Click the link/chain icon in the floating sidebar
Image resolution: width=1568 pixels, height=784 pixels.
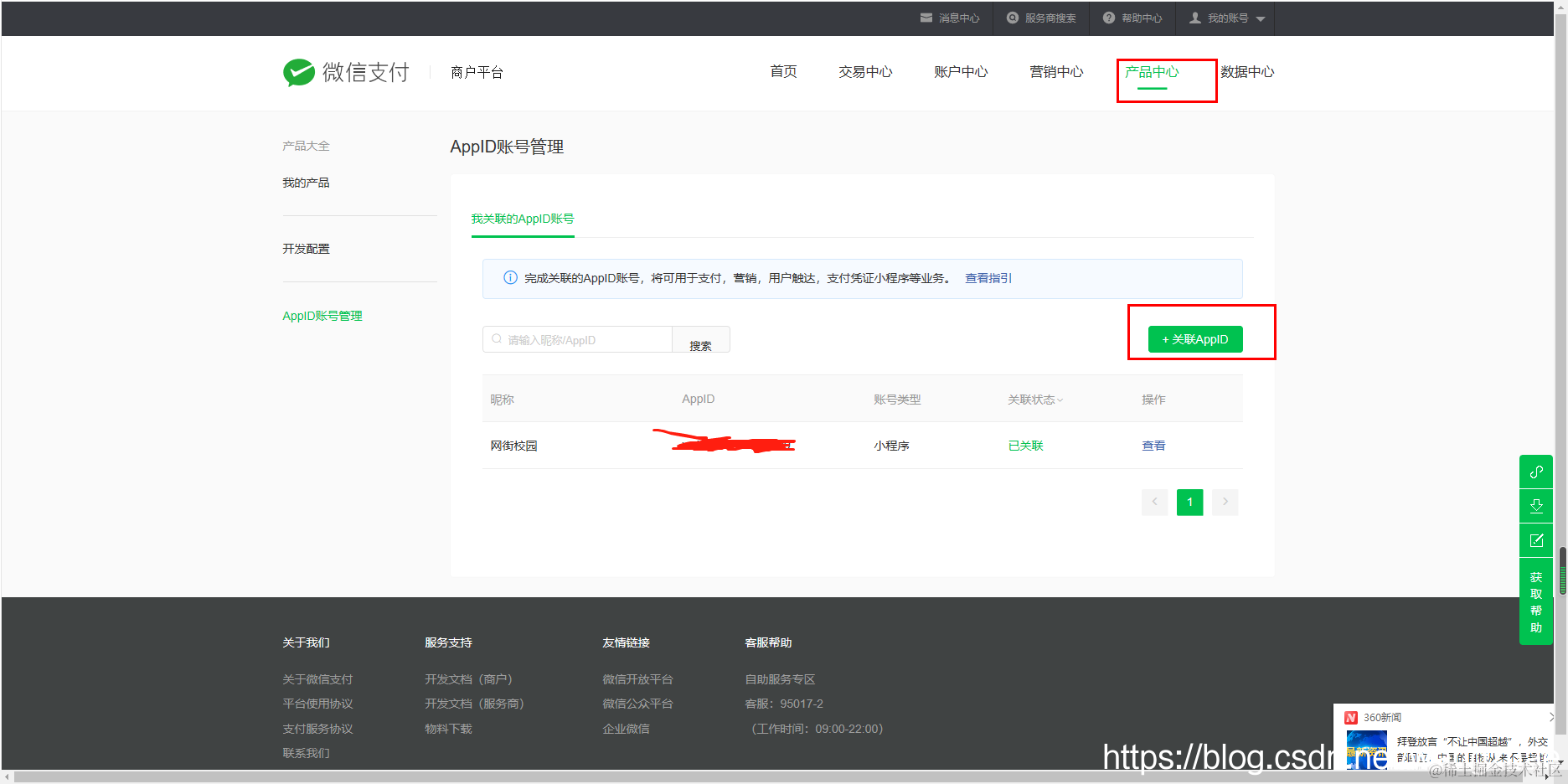1536,472
